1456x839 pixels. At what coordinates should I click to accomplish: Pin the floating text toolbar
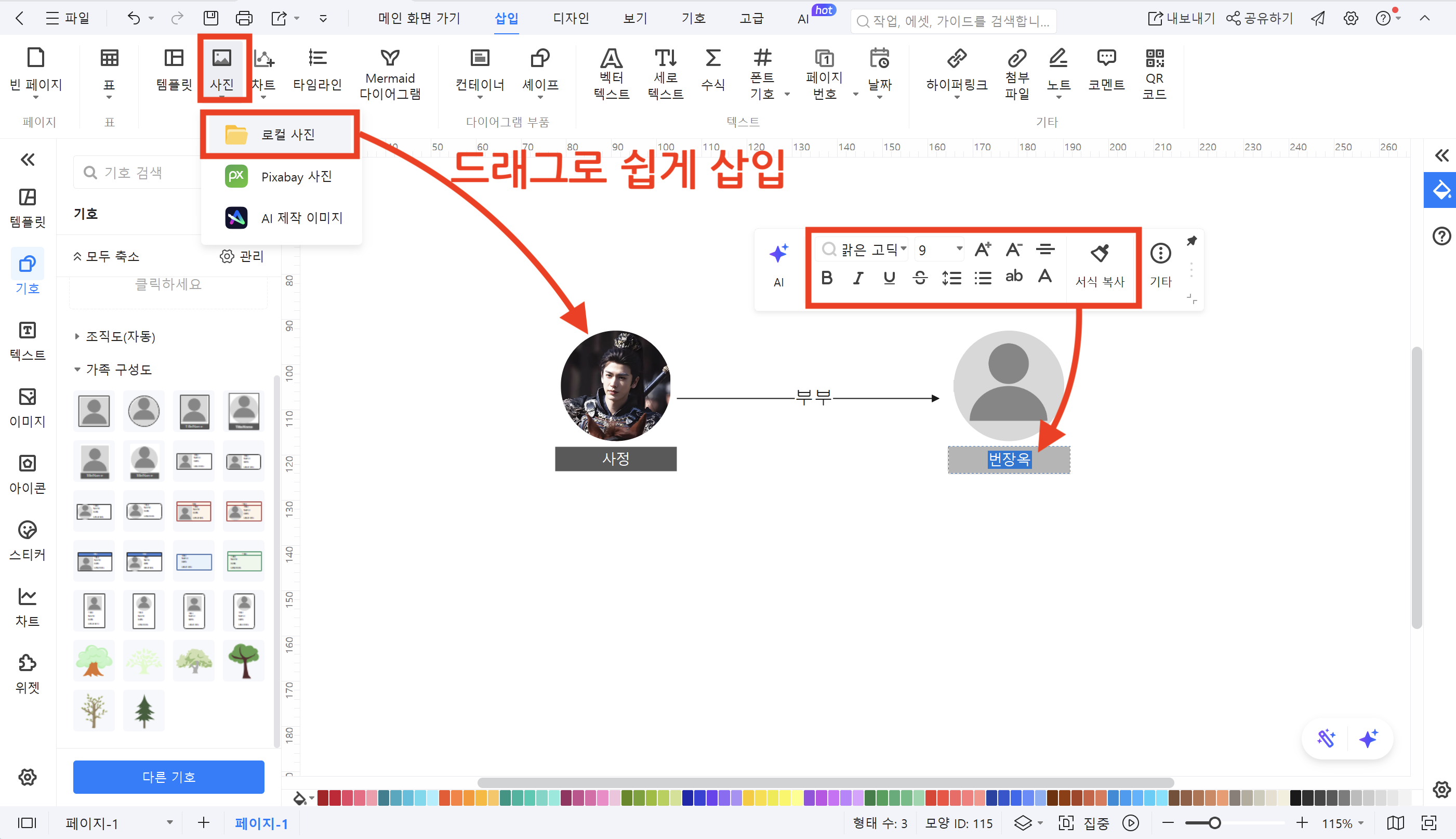(x=1192, y=241)
